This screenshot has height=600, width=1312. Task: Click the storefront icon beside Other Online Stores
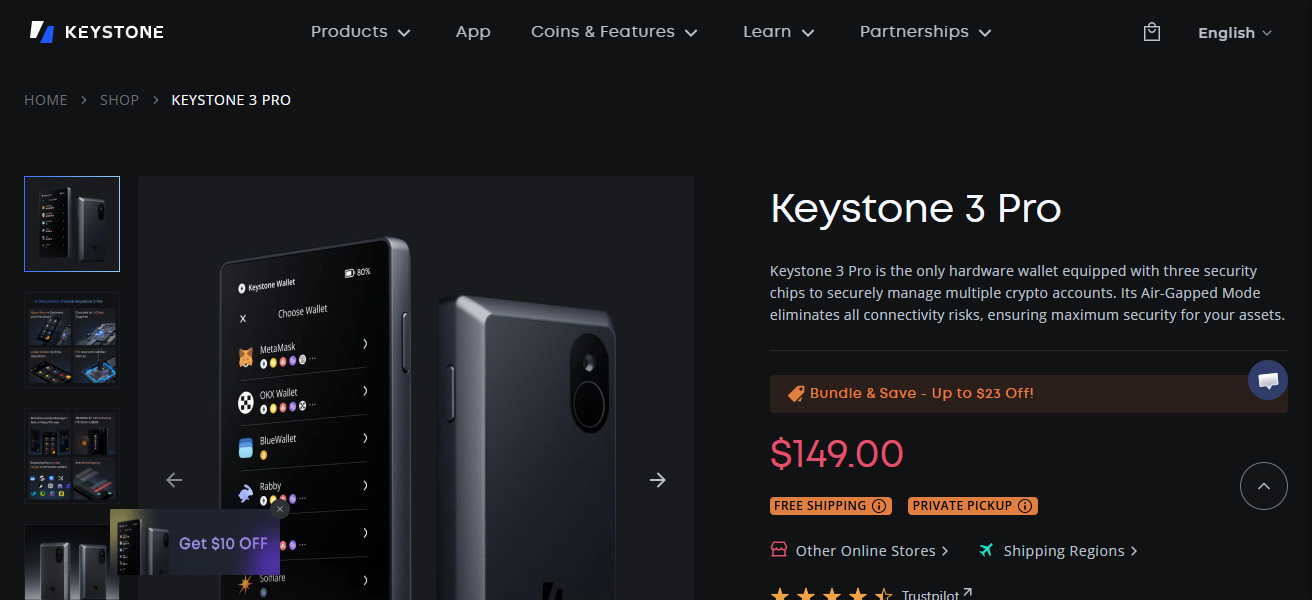779,550
